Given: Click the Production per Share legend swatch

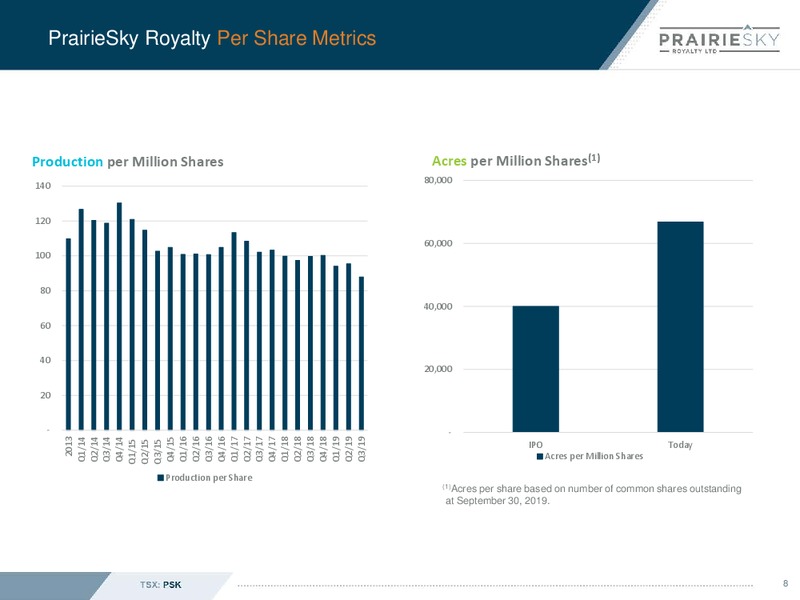Looking at the screenshot, I should [161, 478].
